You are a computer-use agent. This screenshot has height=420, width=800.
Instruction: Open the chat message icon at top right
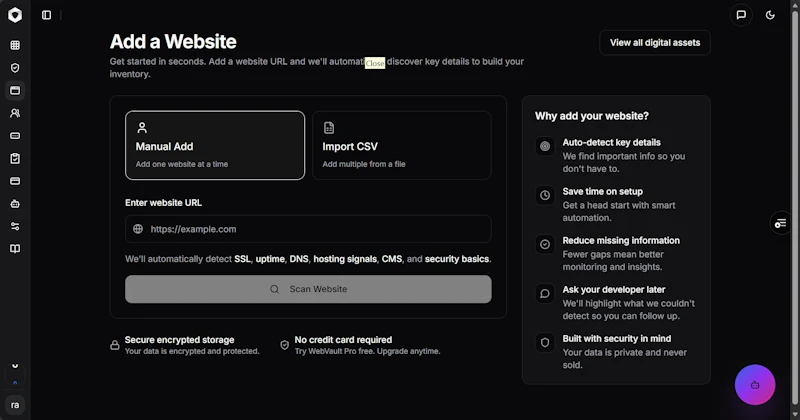(x=741, y=15)
